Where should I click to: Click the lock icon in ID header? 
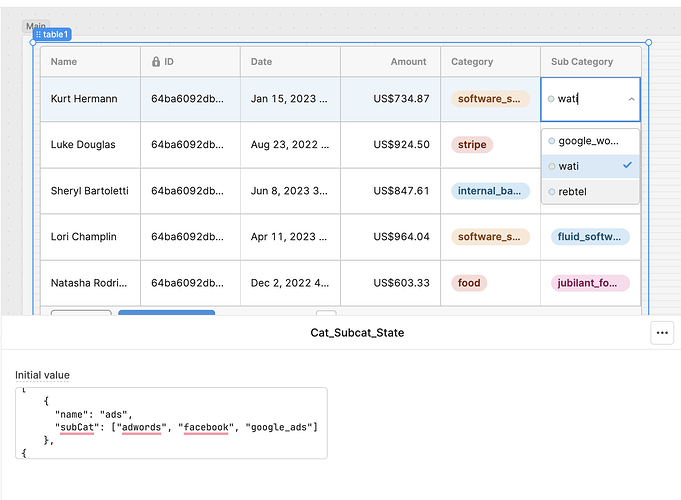click(155, 62)
